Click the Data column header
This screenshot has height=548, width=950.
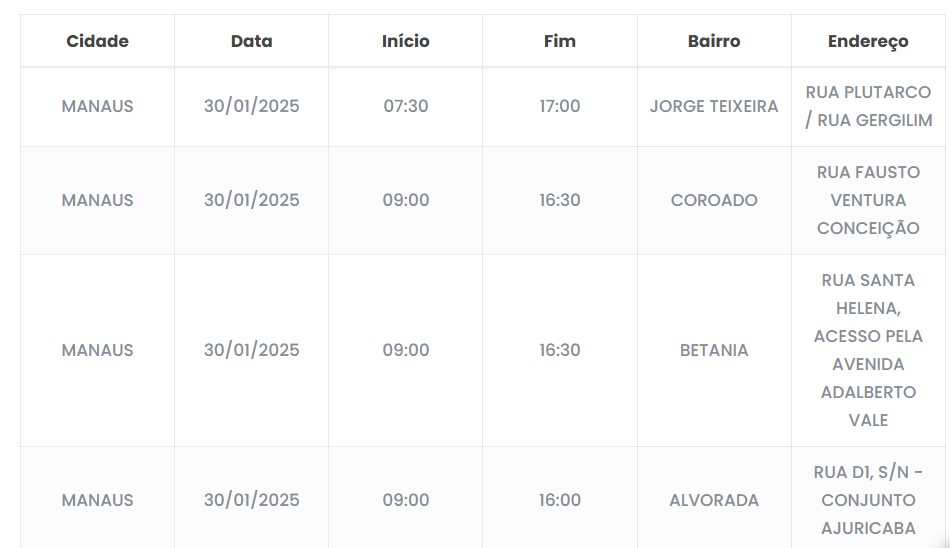(x=251, y=41)
